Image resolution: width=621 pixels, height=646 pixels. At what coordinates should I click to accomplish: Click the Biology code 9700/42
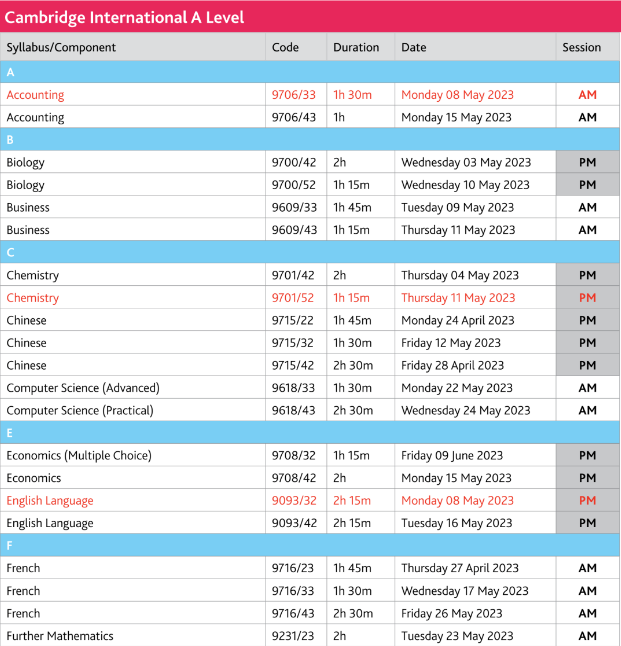click(294, 162)
